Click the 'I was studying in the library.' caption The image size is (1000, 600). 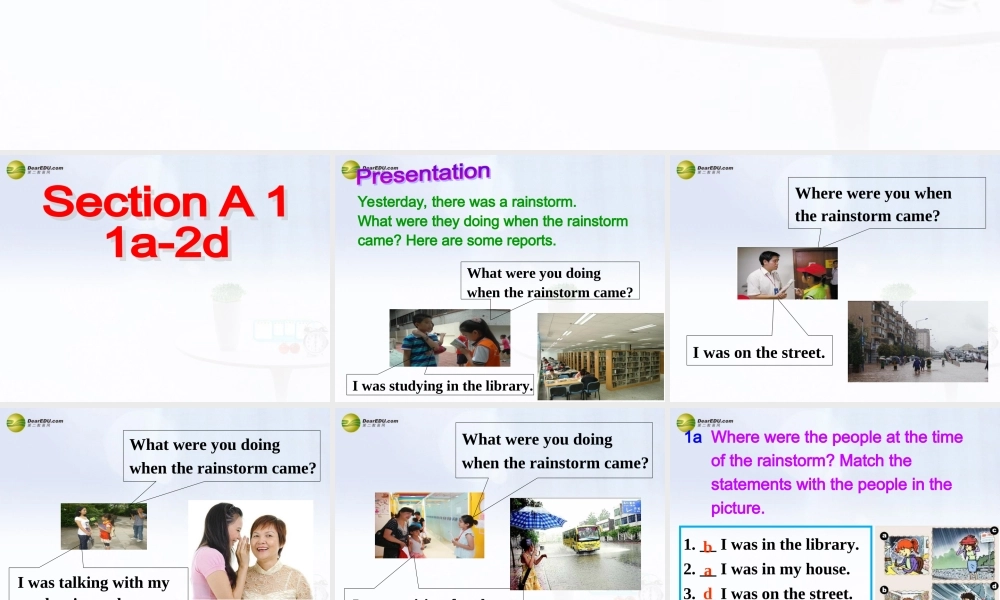tap(440, 385)
